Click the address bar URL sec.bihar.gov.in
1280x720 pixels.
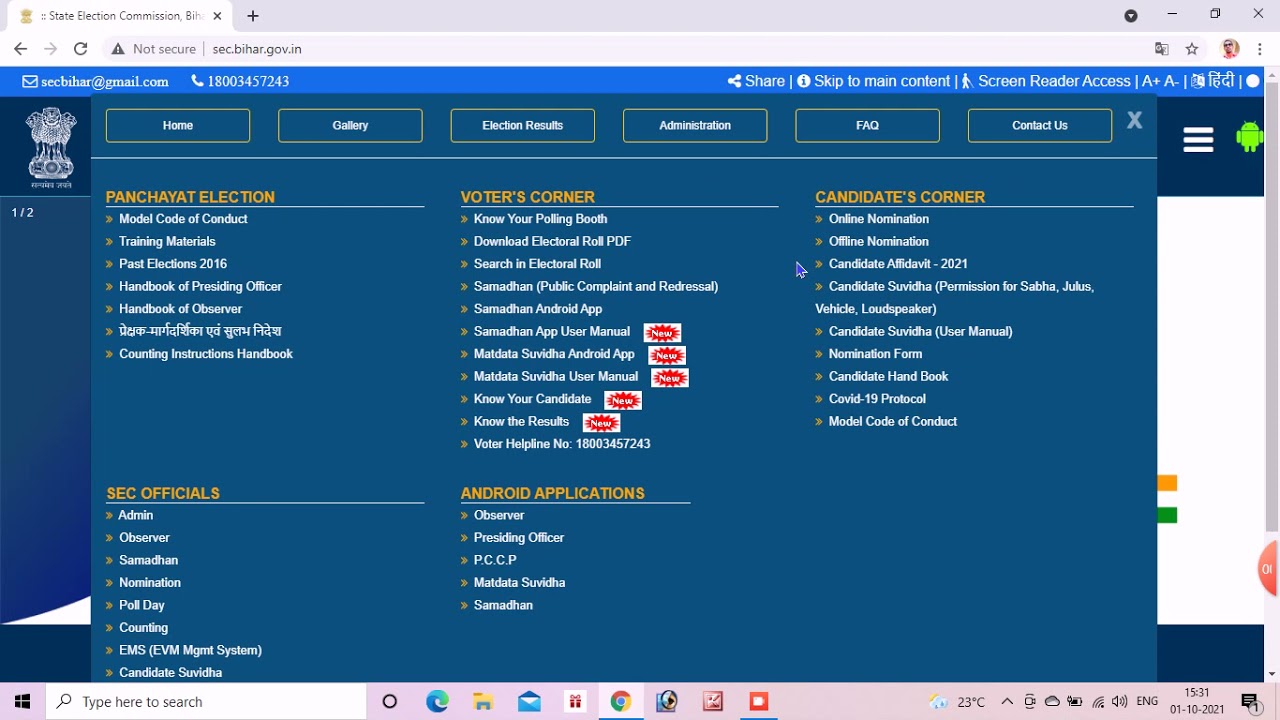pyautogui.click(x=257, y=49)
